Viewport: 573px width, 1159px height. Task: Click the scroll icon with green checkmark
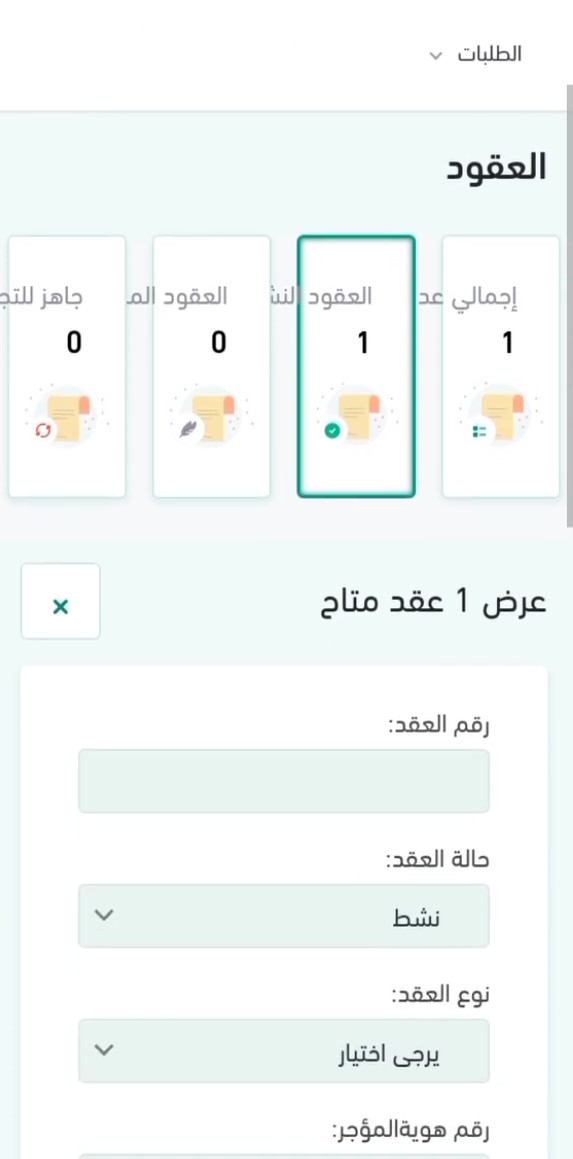click(355, 416)
